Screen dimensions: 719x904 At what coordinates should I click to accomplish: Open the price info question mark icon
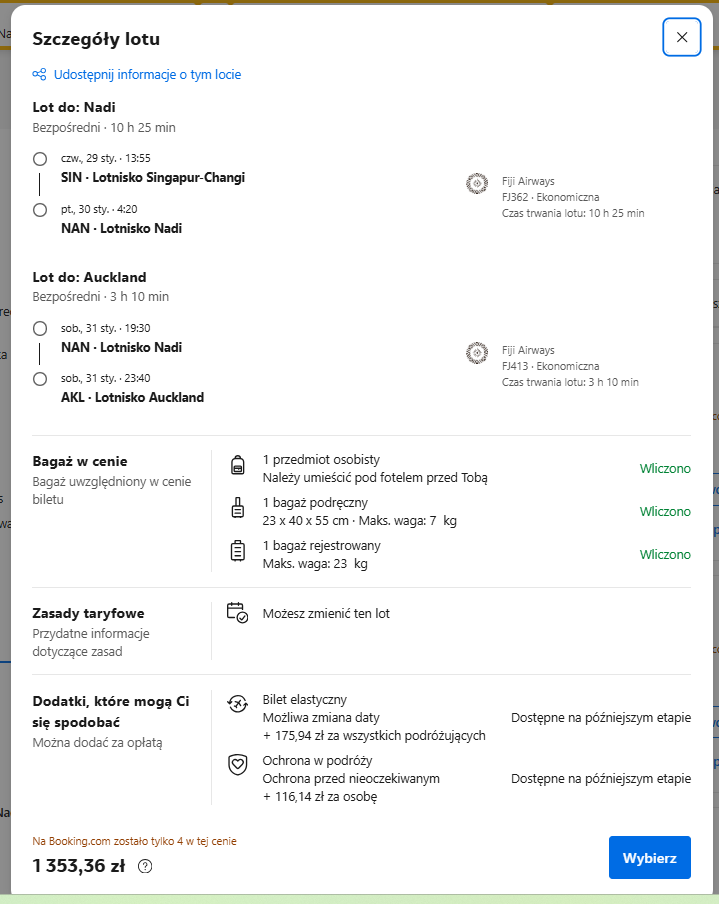coord(145,866)
